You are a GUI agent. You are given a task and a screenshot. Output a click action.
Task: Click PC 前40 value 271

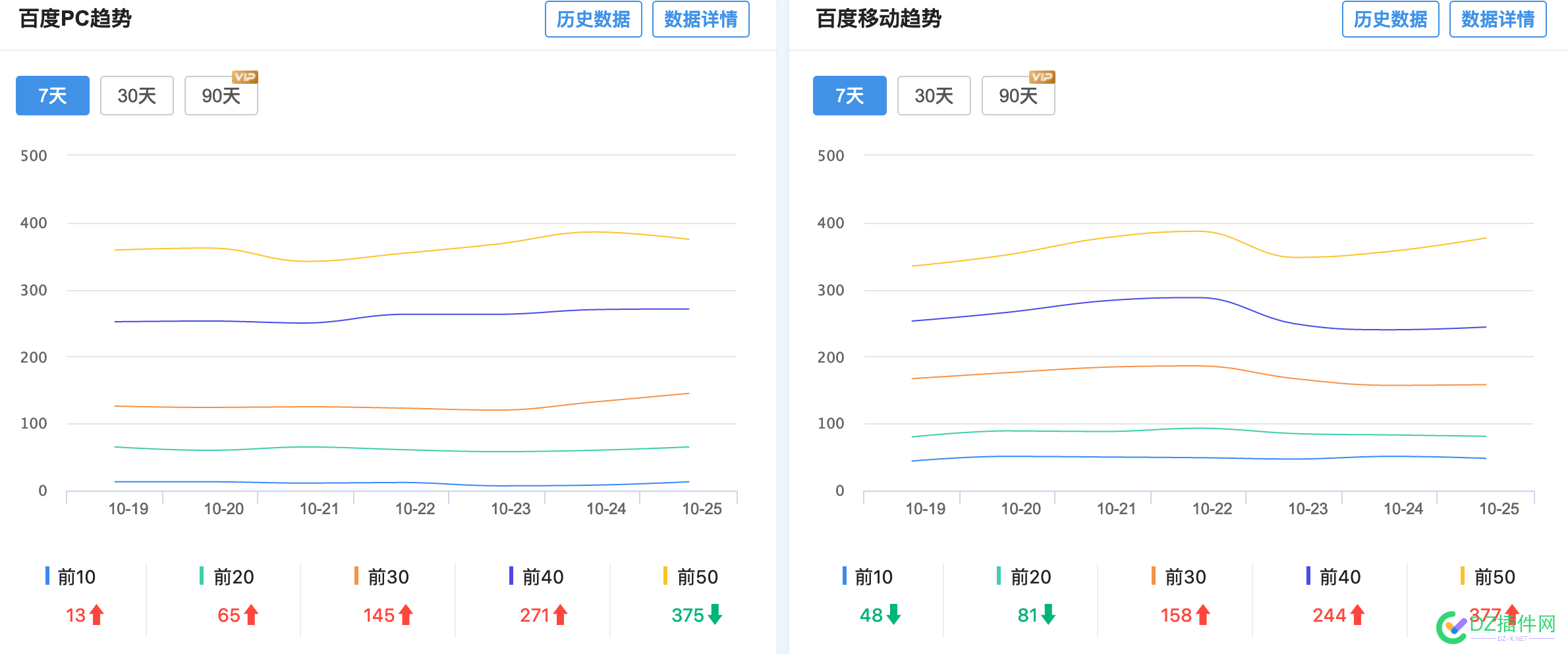(x=535, y=616)
